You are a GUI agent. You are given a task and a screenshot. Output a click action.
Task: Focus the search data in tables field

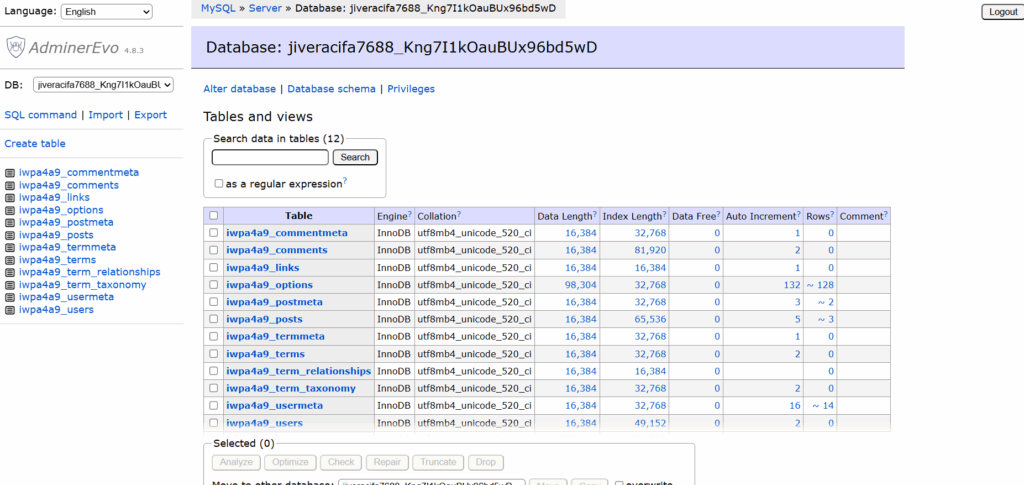[270, 157]
